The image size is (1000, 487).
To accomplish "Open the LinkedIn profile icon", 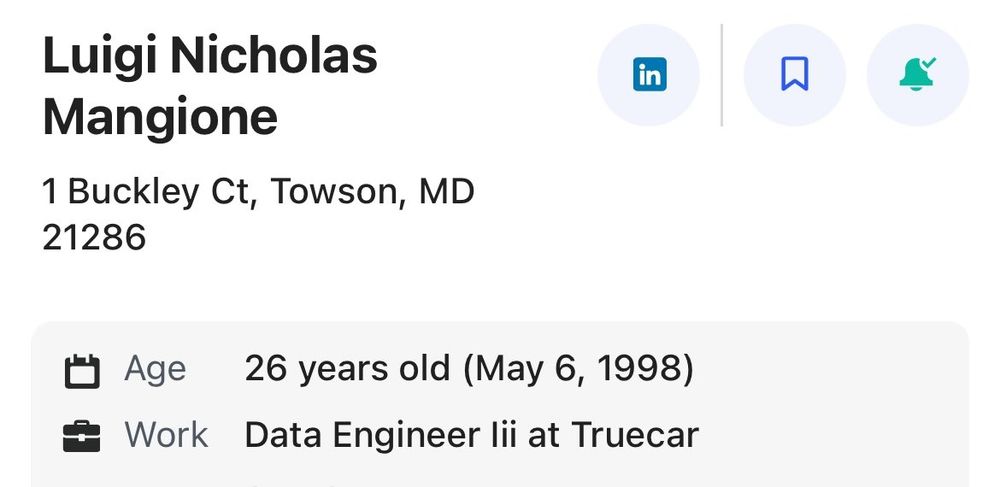I will 649,75.
